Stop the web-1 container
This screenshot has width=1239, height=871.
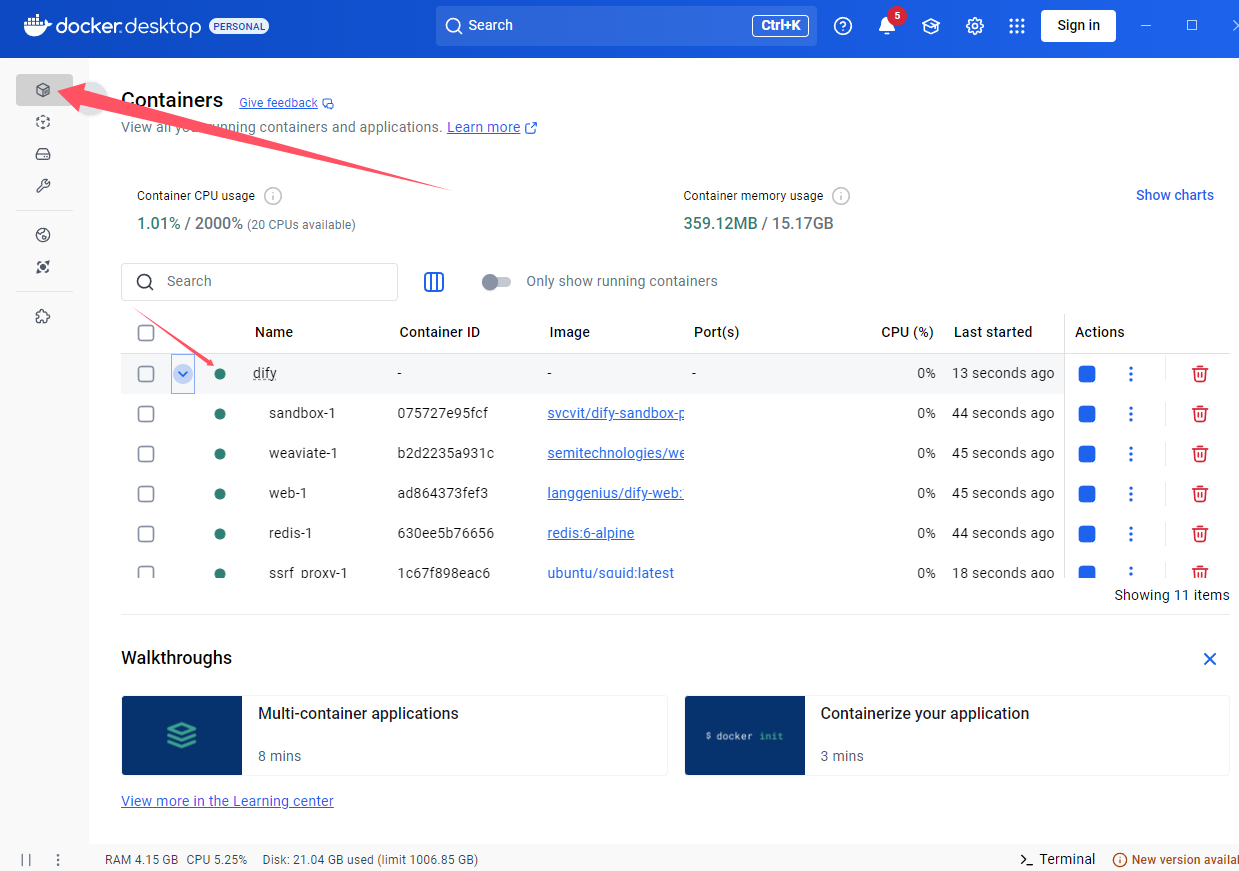1087,494
